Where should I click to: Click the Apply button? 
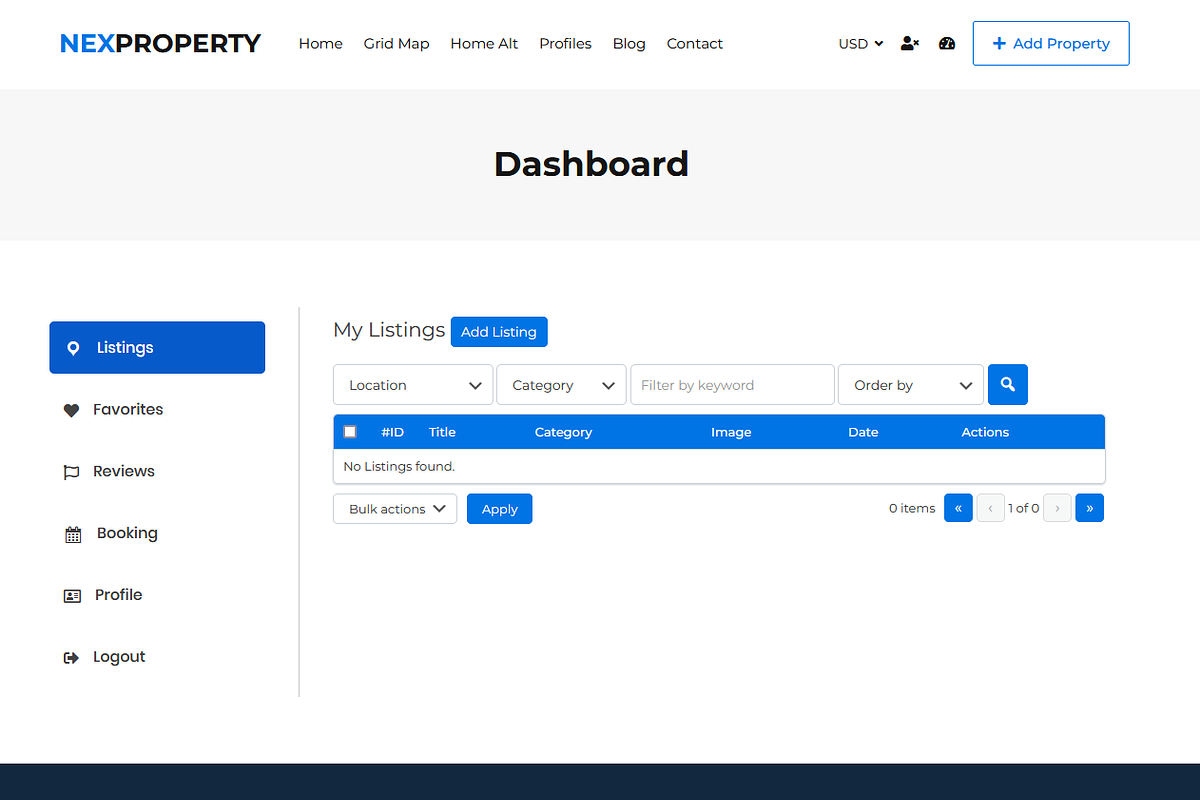click(500, 509)
